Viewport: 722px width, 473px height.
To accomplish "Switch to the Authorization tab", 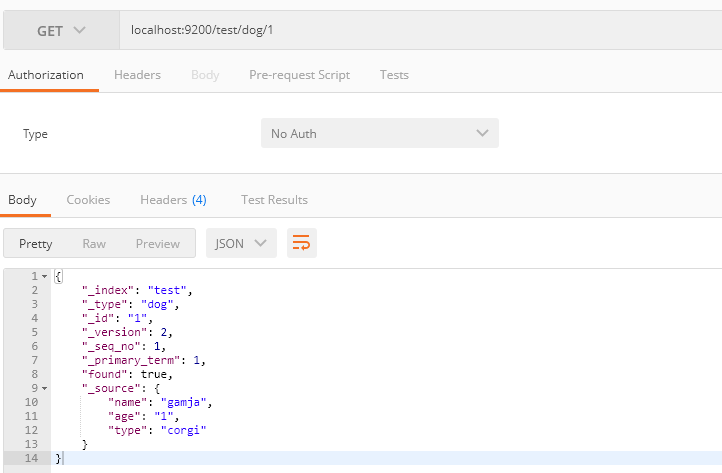I will click(46, 75).
